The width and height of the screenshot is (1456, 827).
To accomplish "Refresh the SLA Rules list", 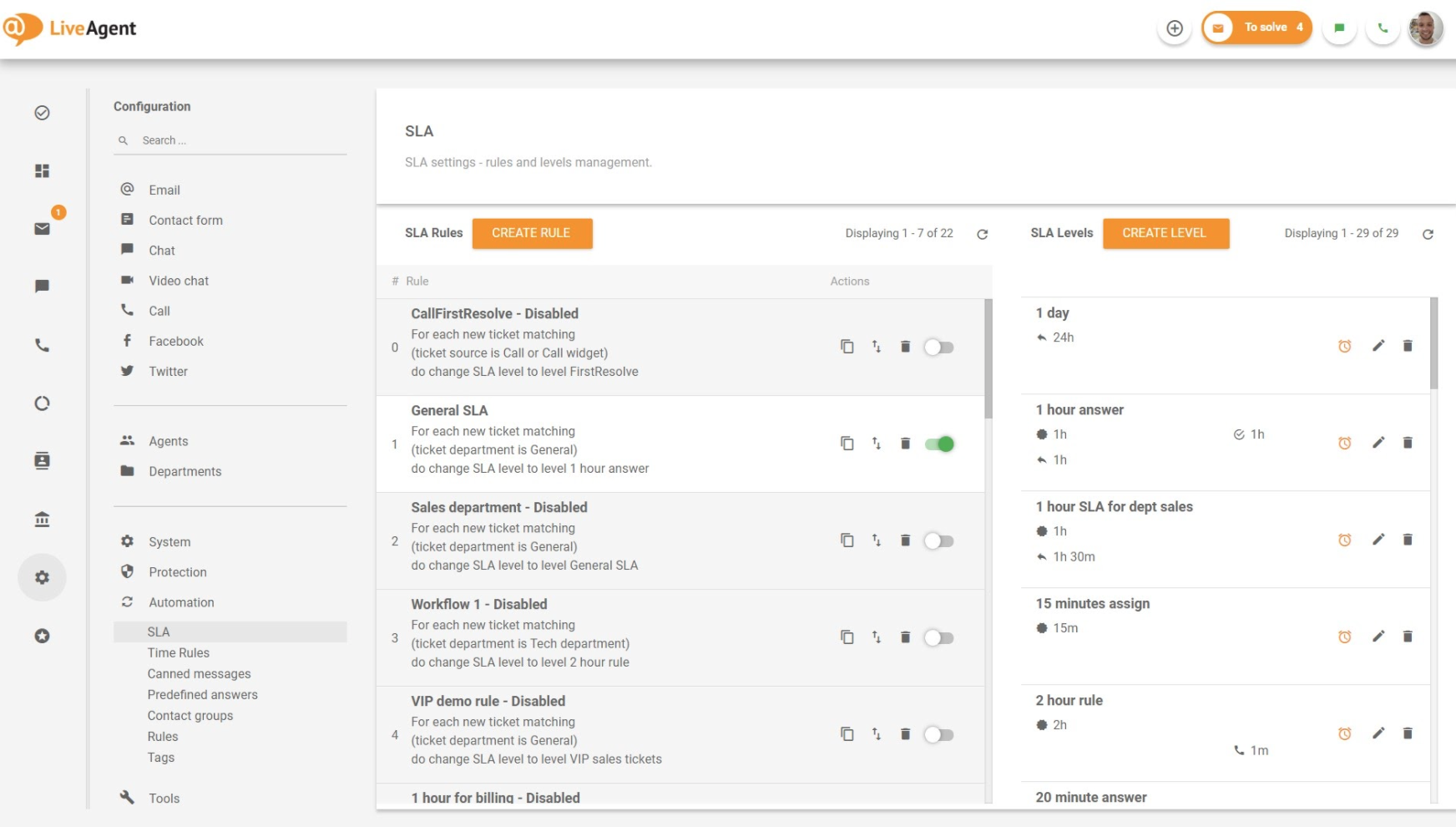I will click(x=983, y=234).
